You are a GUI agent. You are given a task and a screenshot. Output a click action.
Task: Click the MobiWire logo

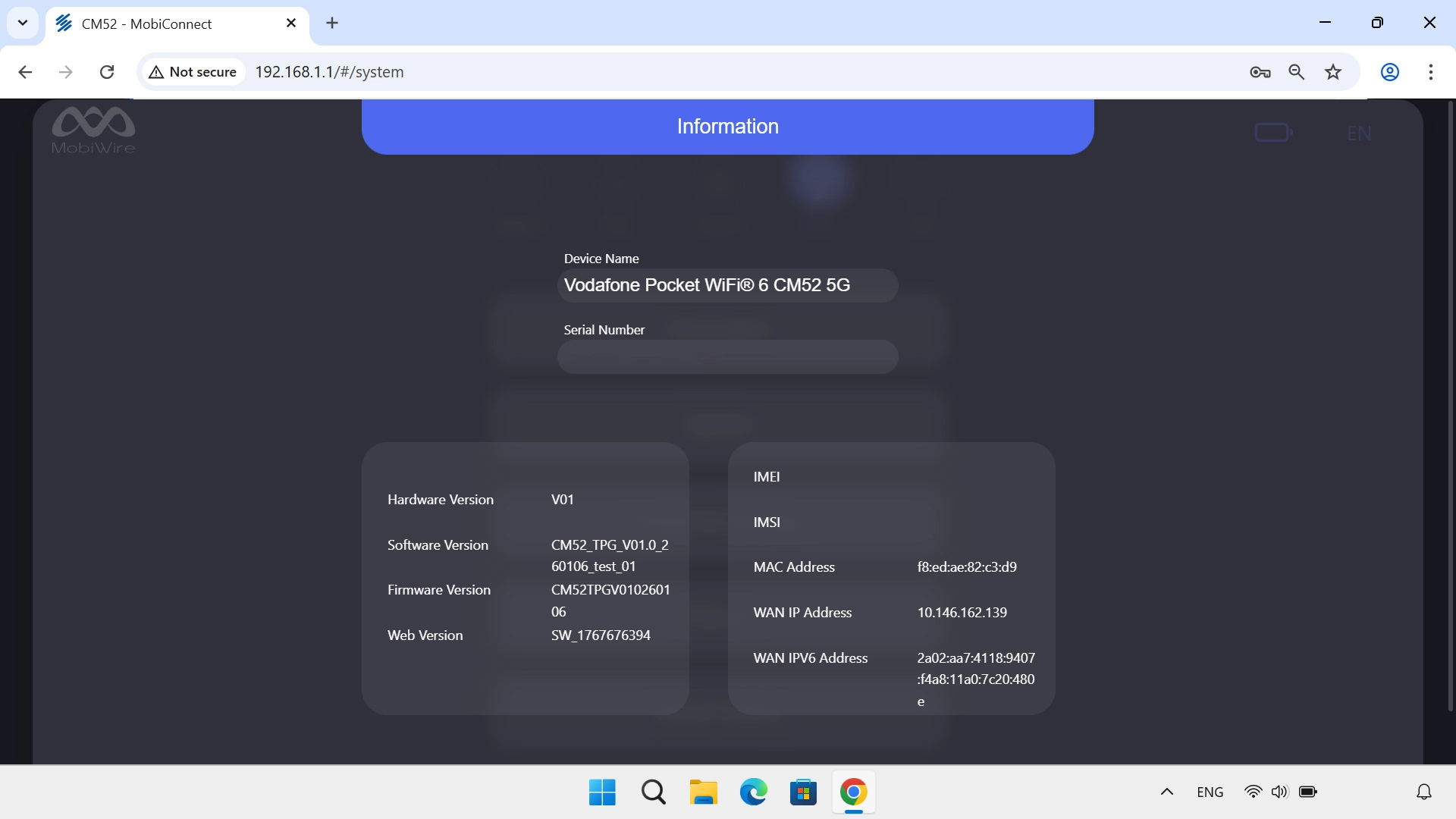pos(93,129)
